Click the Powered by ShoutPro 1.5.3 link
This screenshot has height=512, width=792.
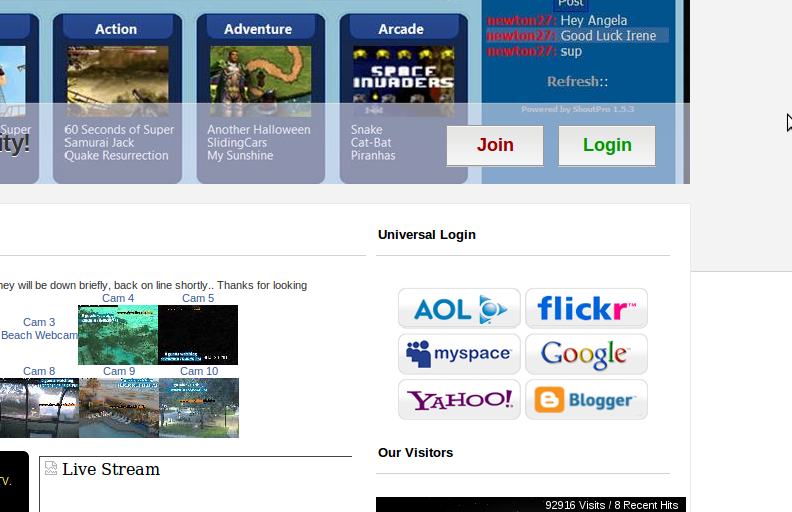pyautogui.click(x=577, y=109)
